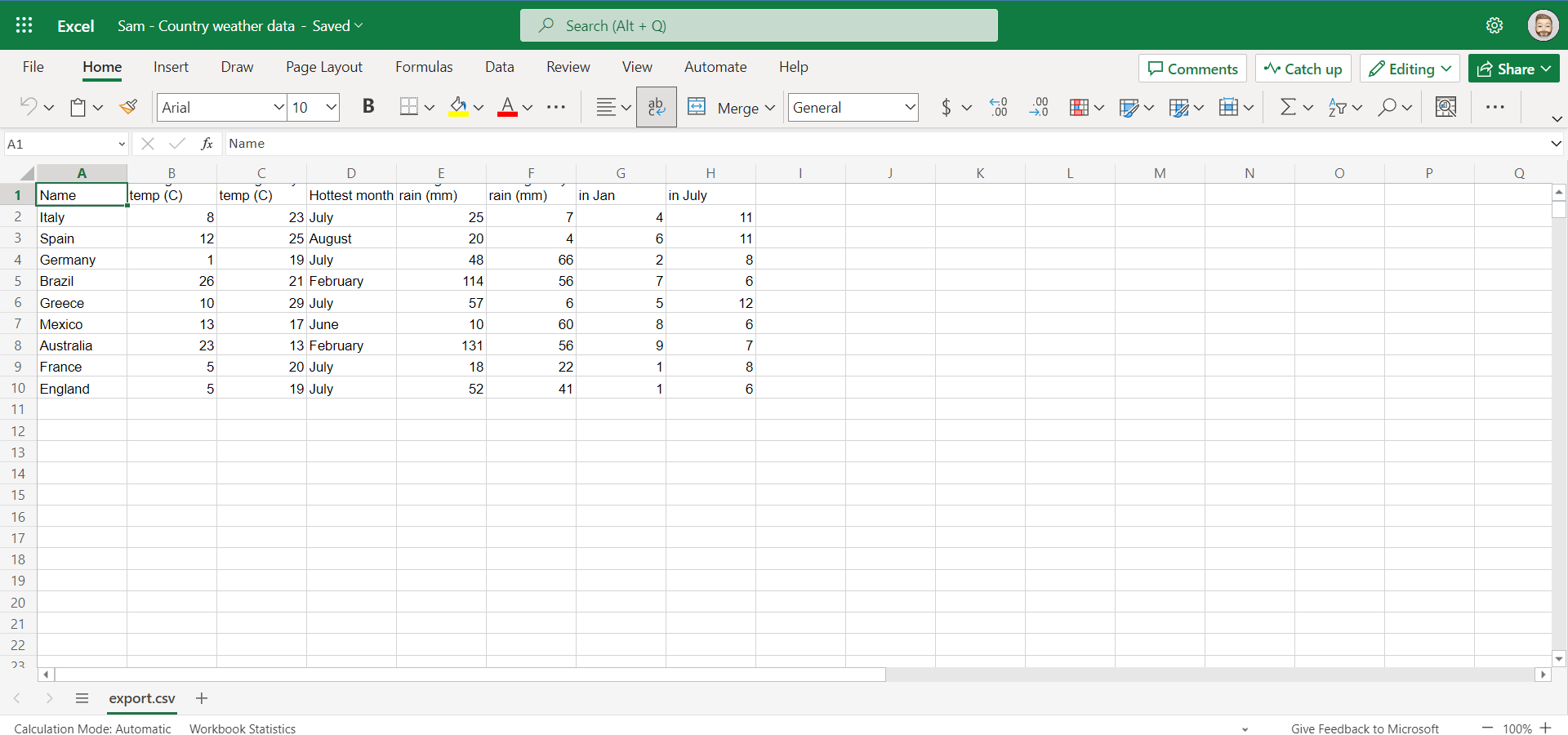Open the Comments pane

click(x=1193, y=69)
